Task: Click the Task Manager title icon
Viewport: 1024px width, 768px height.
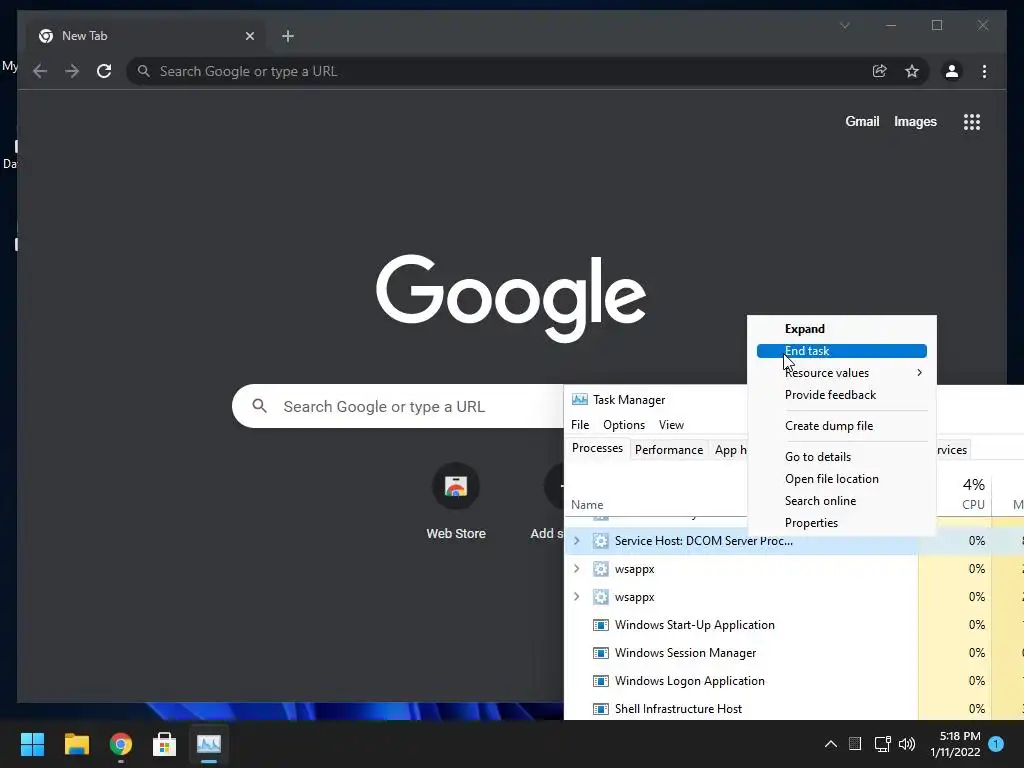Action: pyautogui.click(x=579, y=400)
